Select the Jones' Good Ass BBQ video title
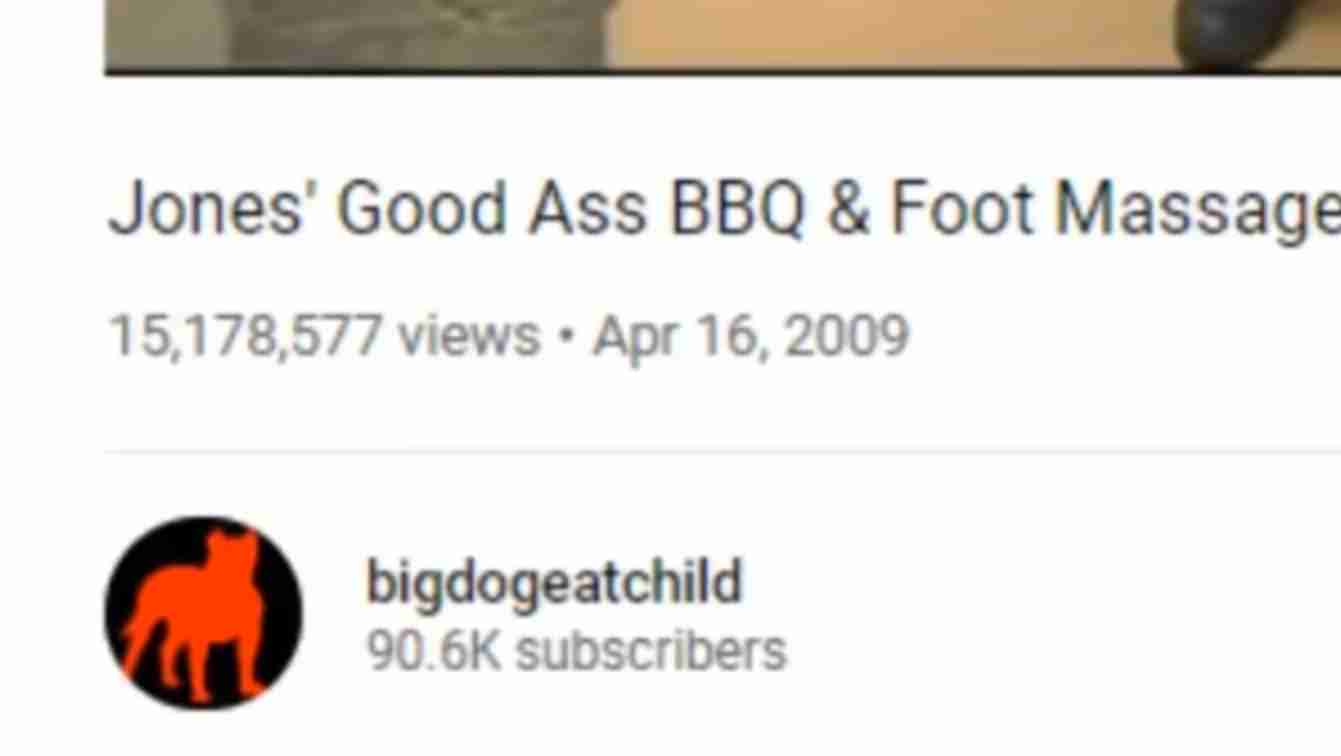The height and width of the screenshot is (756, 1341). (x=723, y=210)
